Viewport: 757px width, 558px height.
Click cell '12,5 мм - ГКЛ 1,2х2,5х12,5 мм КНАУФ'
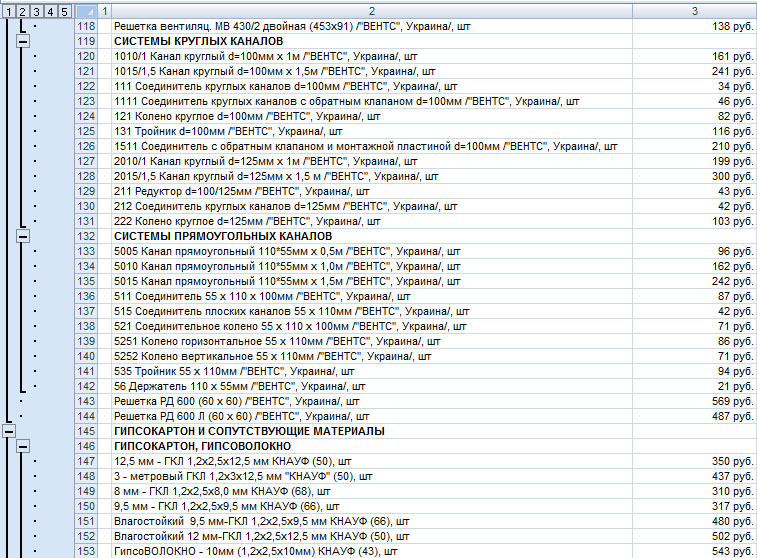point(372,461)
